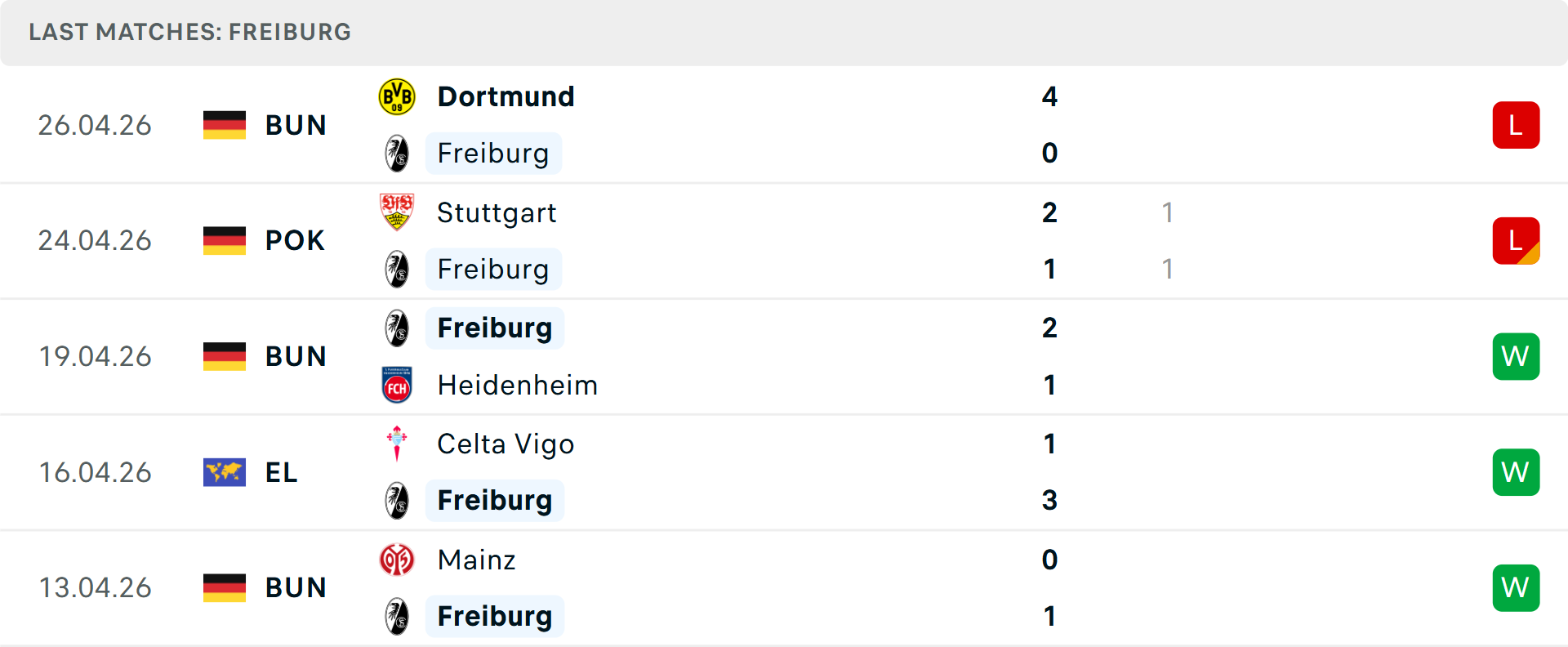Click the Heidenheim FCH logo
The height and width of the screenshot is (647, 1568).
click(397, 385)
